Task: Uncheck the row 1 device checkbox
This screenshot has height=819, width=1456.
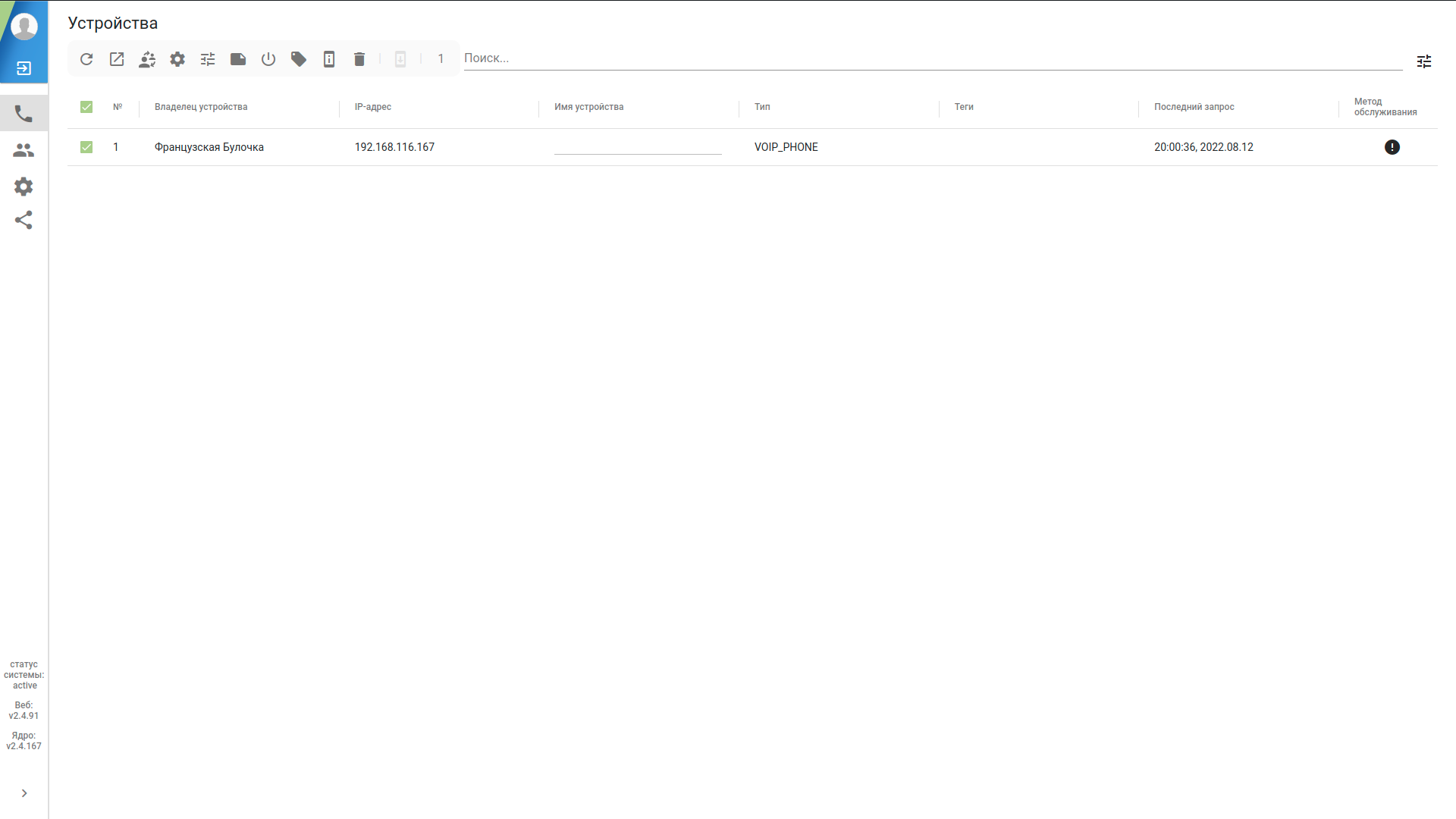Action: coord(86,147)
